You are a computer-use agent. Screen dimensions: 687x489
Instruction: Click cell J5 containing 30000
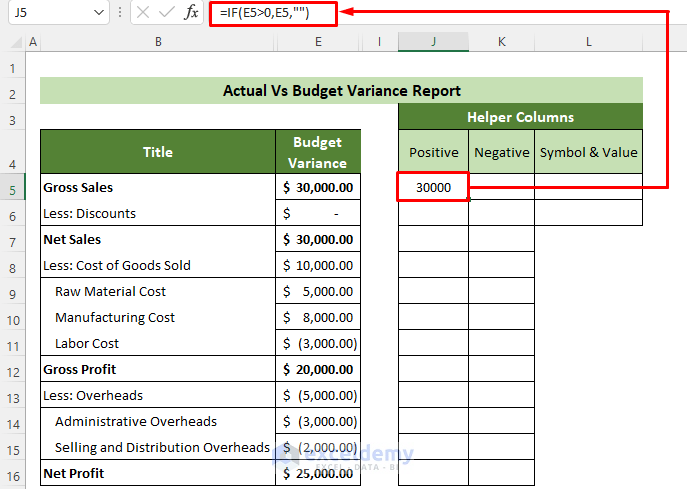coord(433,188)
